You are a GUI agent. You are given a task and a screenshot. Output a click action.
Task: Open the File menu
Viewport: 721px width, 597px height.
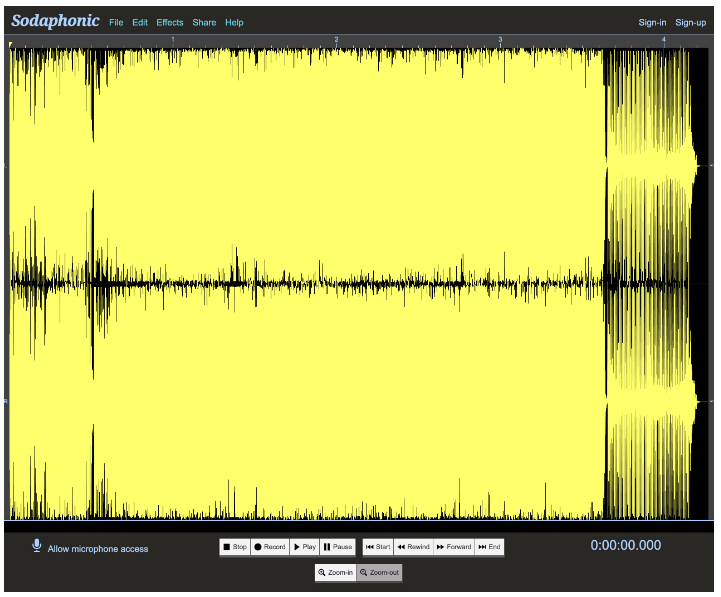pos(116,22)
